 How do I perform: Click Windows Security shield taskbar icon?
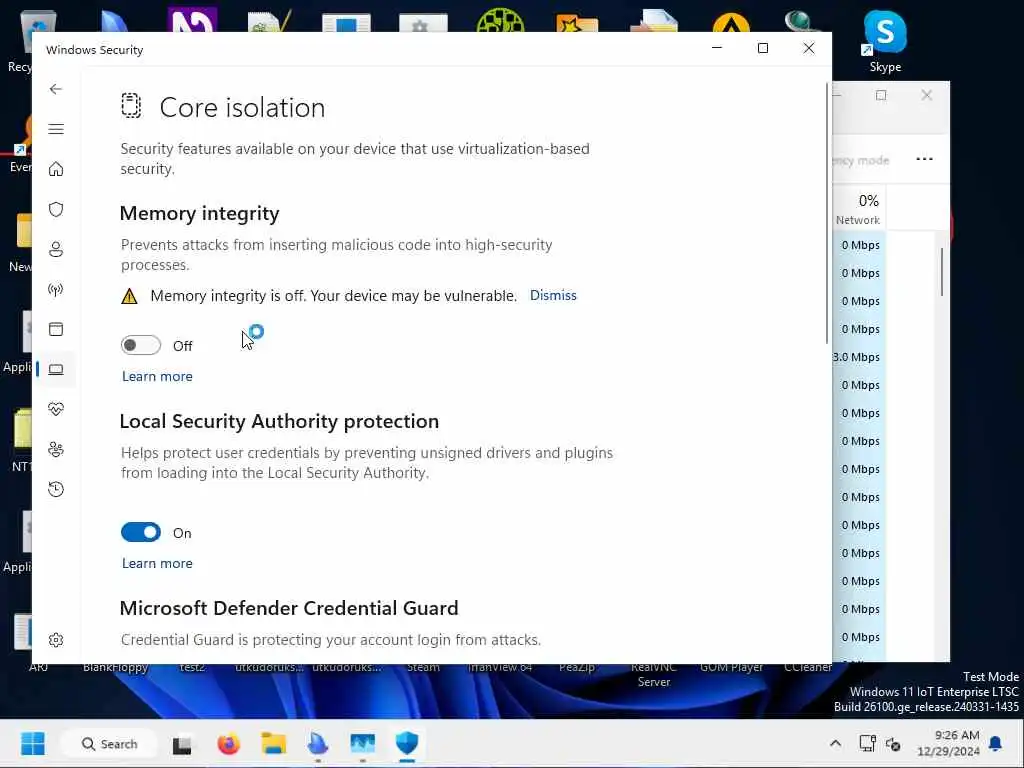(407, 743)
